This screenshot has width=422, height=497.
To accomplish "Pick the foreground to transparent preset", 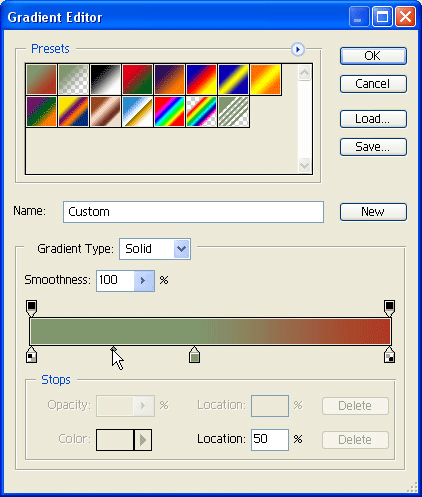I will pyautogui.click(x=73, y=80).
